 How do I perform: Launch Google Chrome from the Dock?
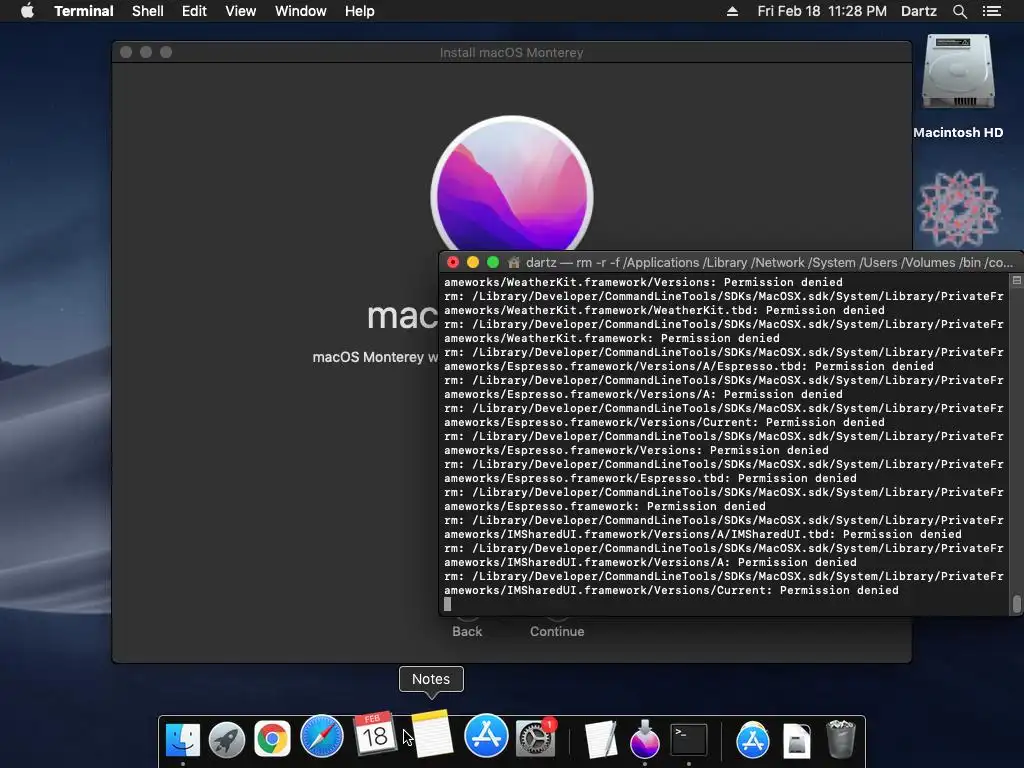click(272, 739)
